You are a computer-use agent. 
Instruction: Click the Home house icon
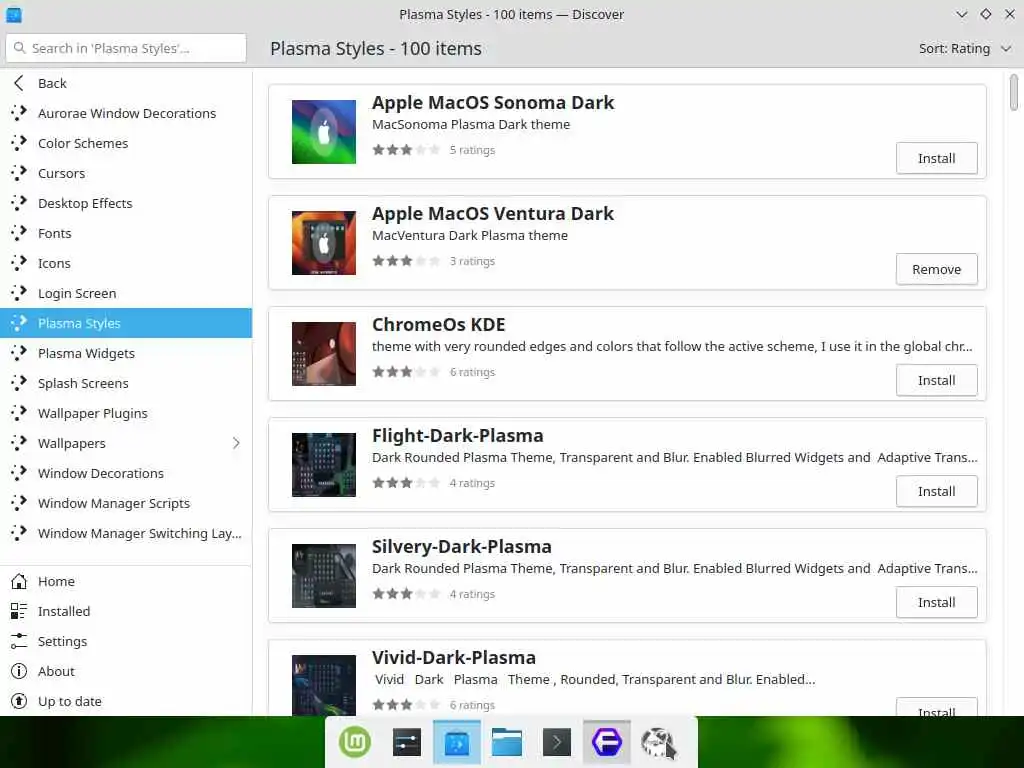point(19,581)
